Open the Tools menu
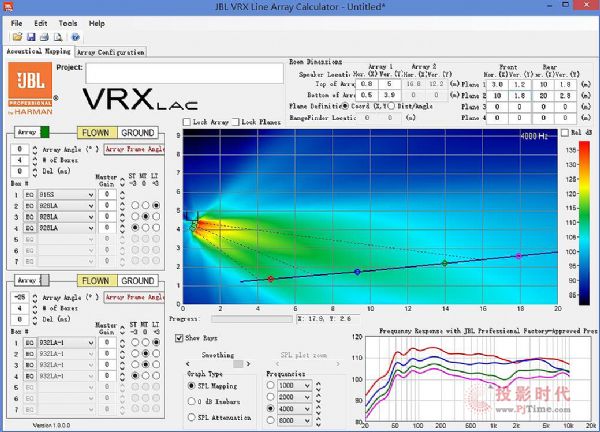600x432 pixels. tap(68, 22)
